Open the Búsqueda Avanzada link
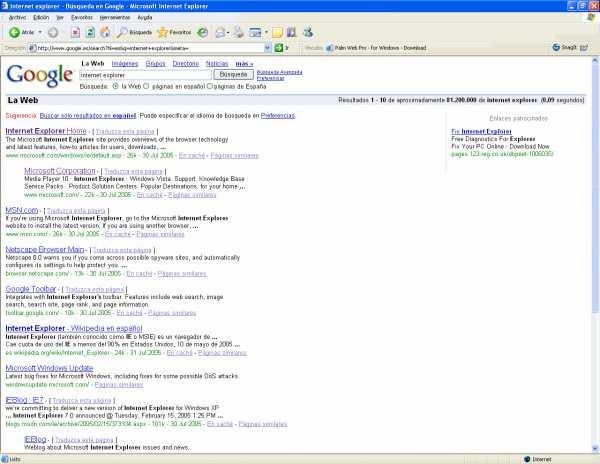Viewport: 600px width, 464px height. tap(279, 72)
